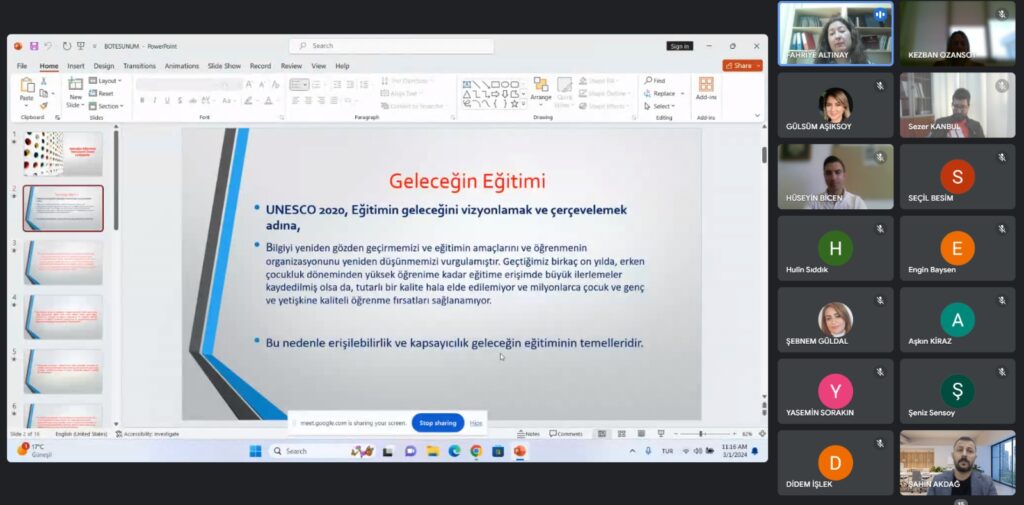The width and height of the screenshot is (1024, 505).
Task: Click the zoom slider in status bar
Action: pyautogui.click(x=701, y=434)
